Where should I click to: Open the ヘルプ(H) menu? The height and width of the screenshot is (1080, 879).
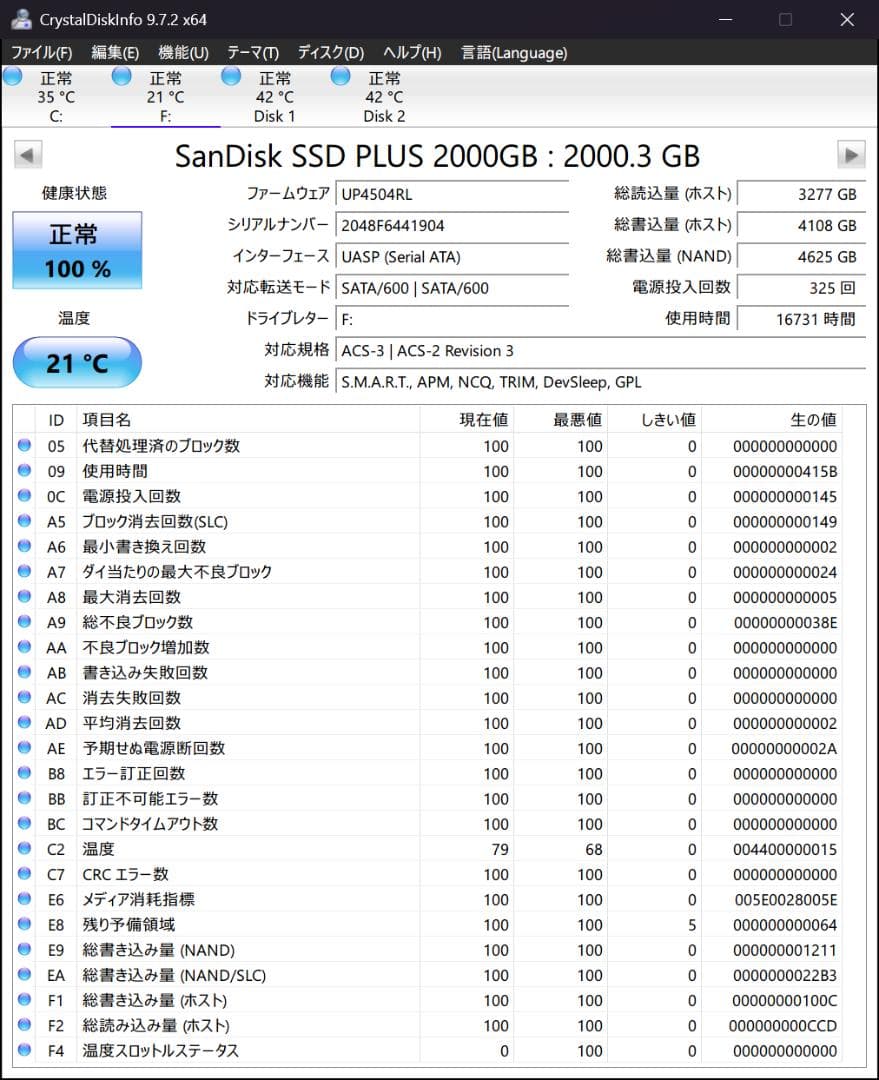click(410, 52)
